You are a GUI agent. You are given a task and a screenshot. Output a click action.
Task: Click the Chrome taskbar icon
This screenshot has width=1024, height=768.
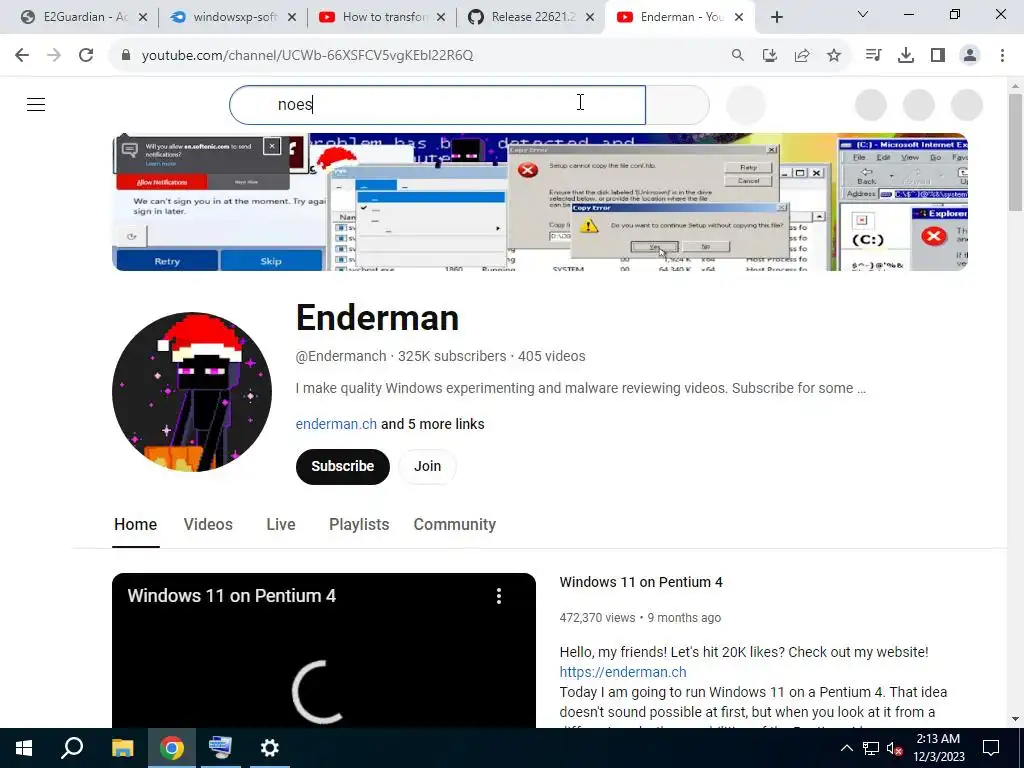click(171, 748)
